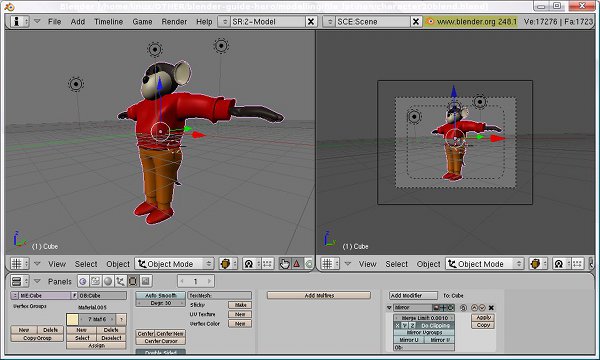Screen dimensions: 600x360
Task: Open the Game menu
Action: (x=142, y=22)
